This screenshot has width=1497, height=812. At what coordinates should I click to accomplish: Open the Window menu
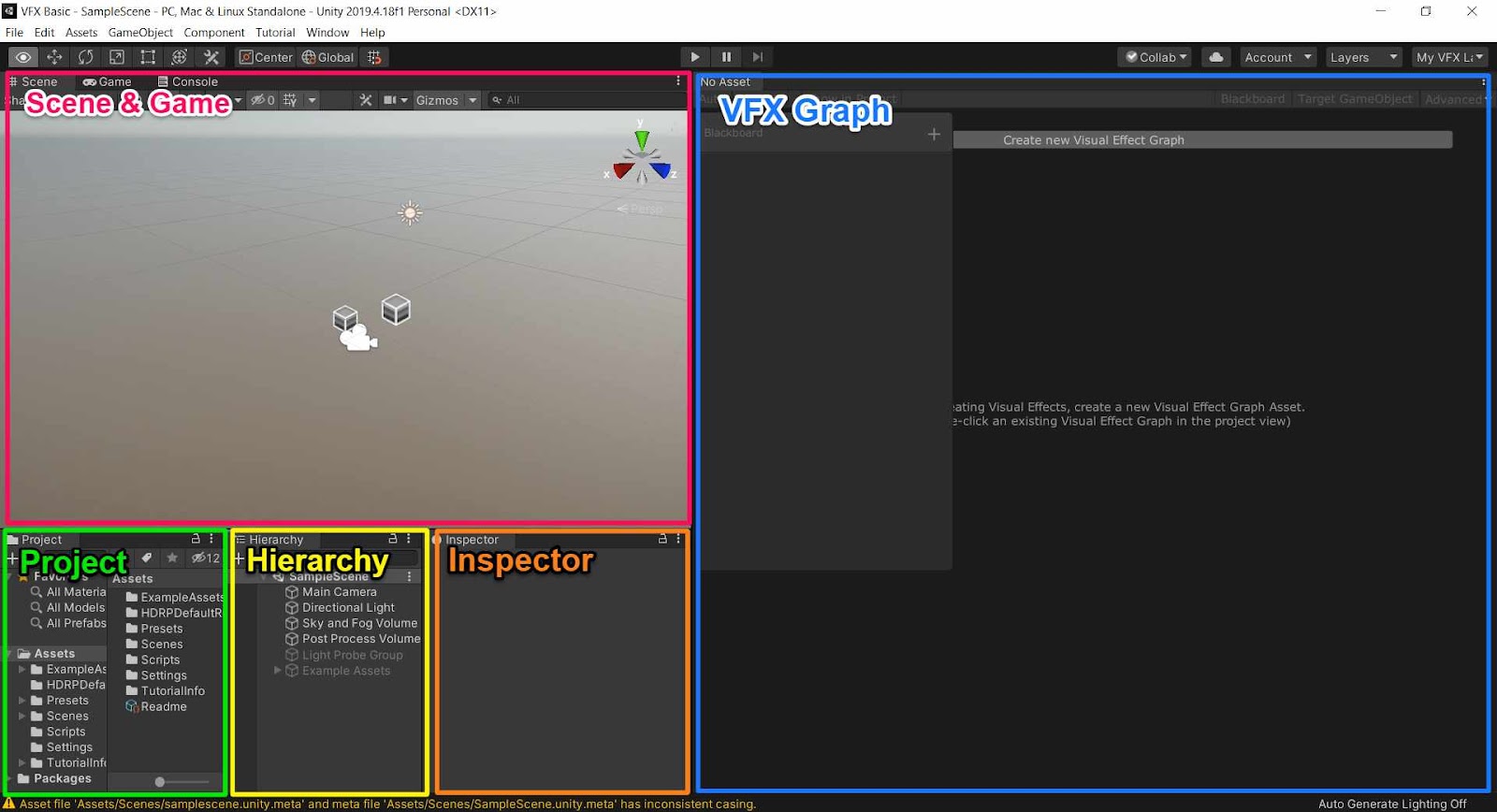point(327,33)
